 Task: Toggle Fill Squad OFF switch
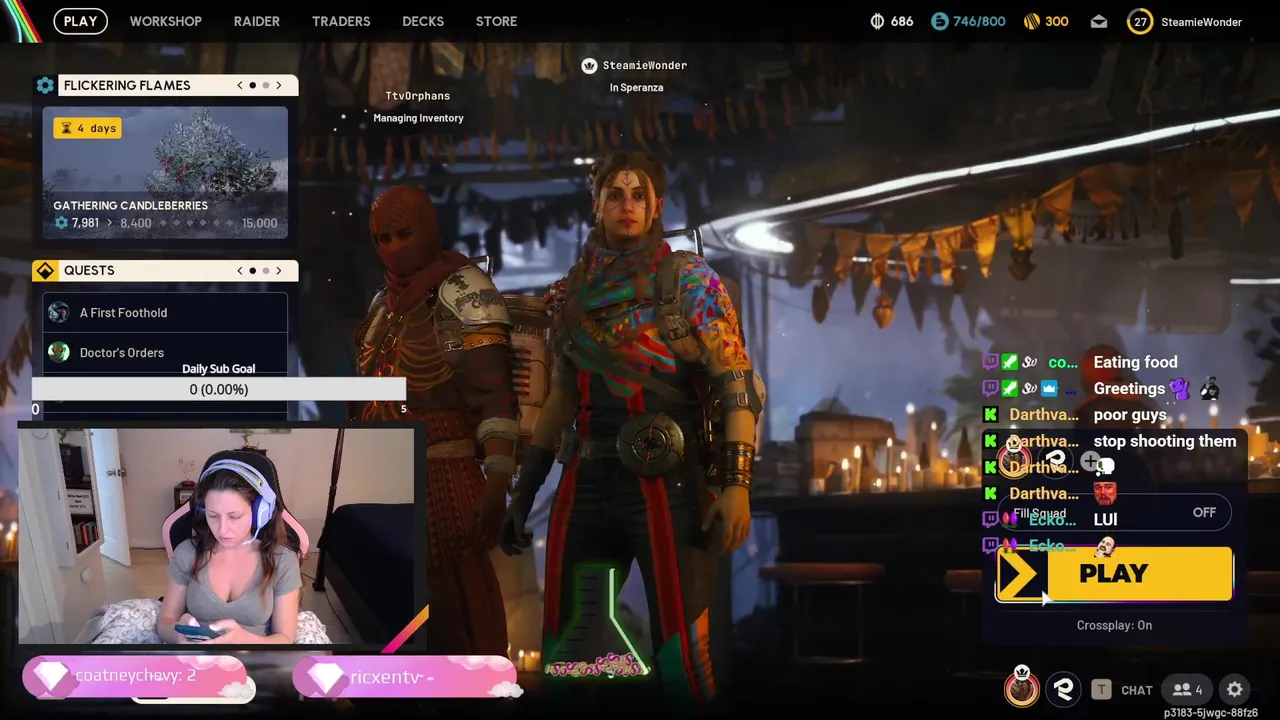(x=1204, y=512)
